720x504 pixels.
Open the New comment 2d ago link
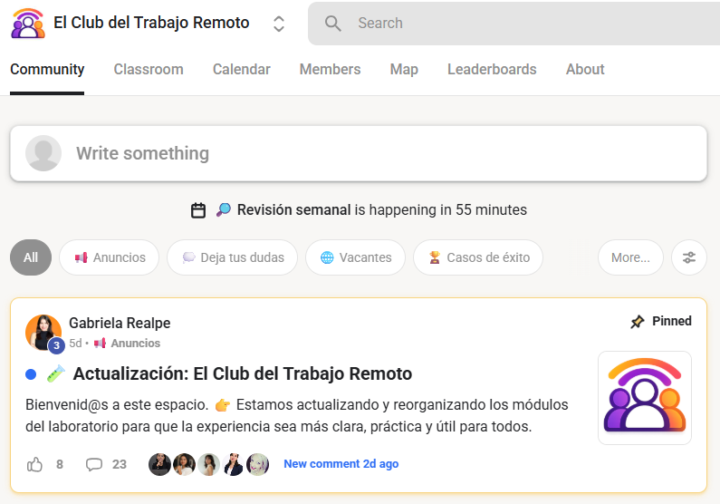(x=341, y=464)
